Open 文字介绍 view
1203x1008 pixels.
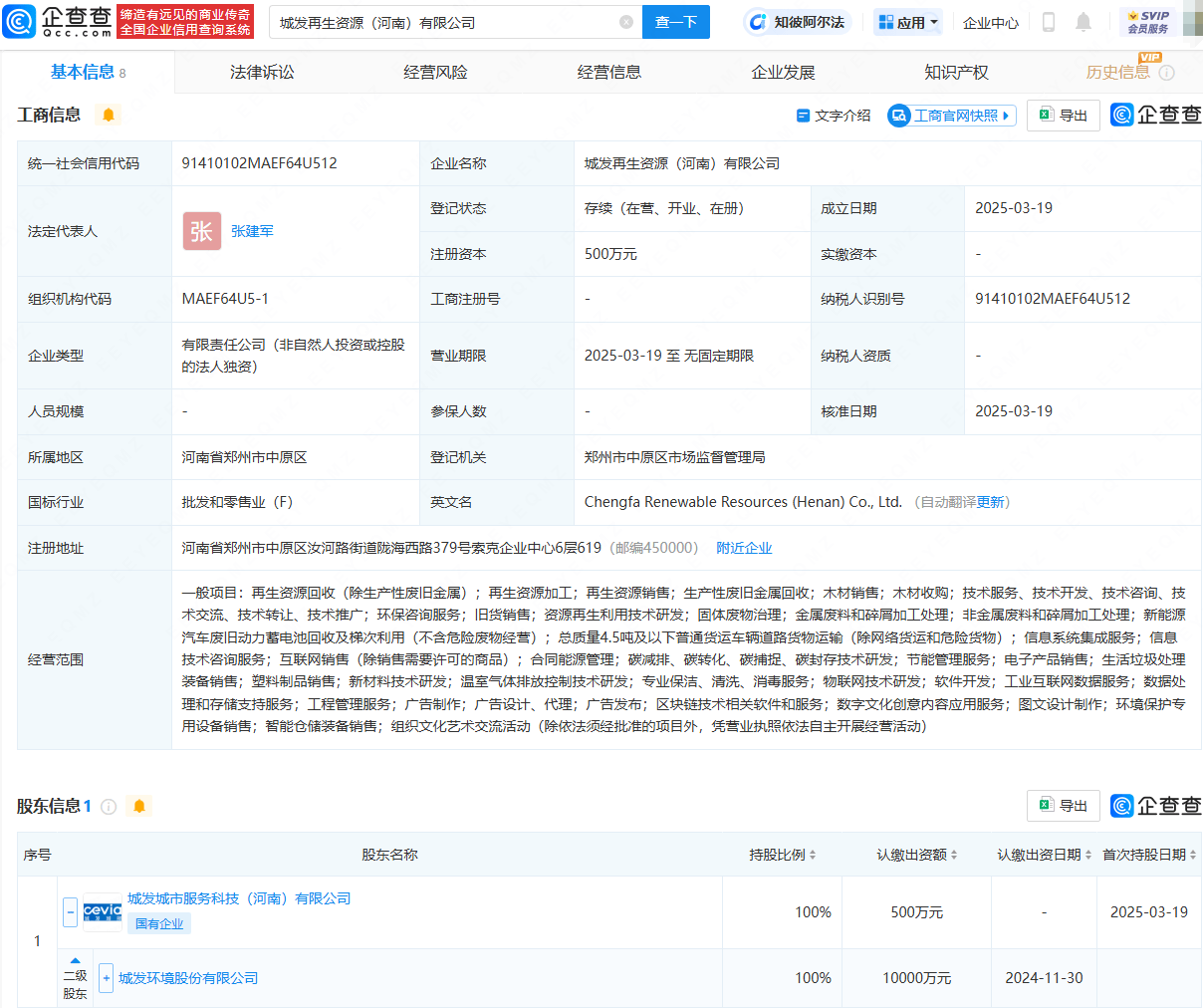tap(834, 116)
